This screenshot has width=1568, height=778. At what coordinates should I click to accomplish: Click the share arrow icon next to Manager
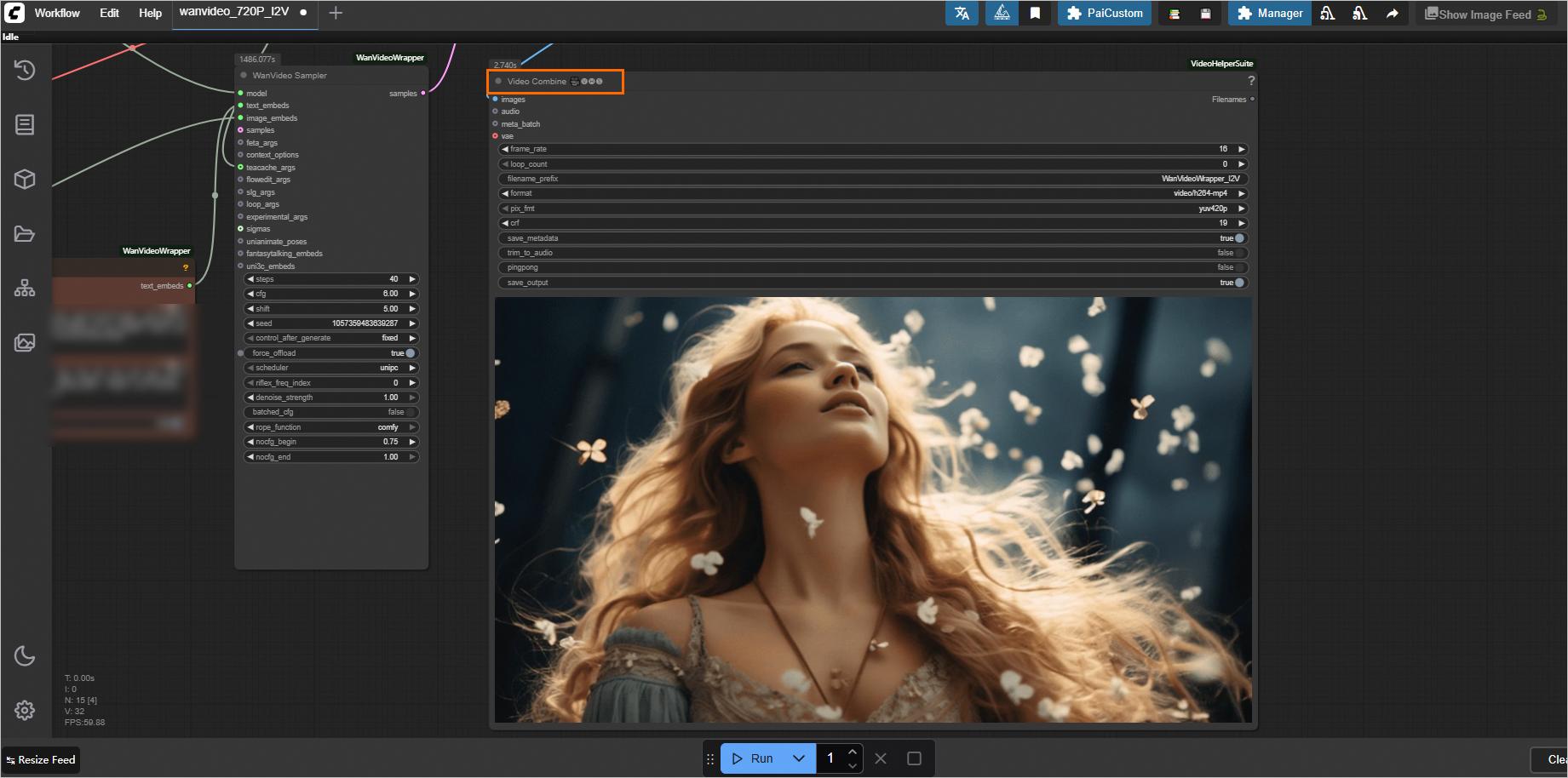pos(1392,14)
